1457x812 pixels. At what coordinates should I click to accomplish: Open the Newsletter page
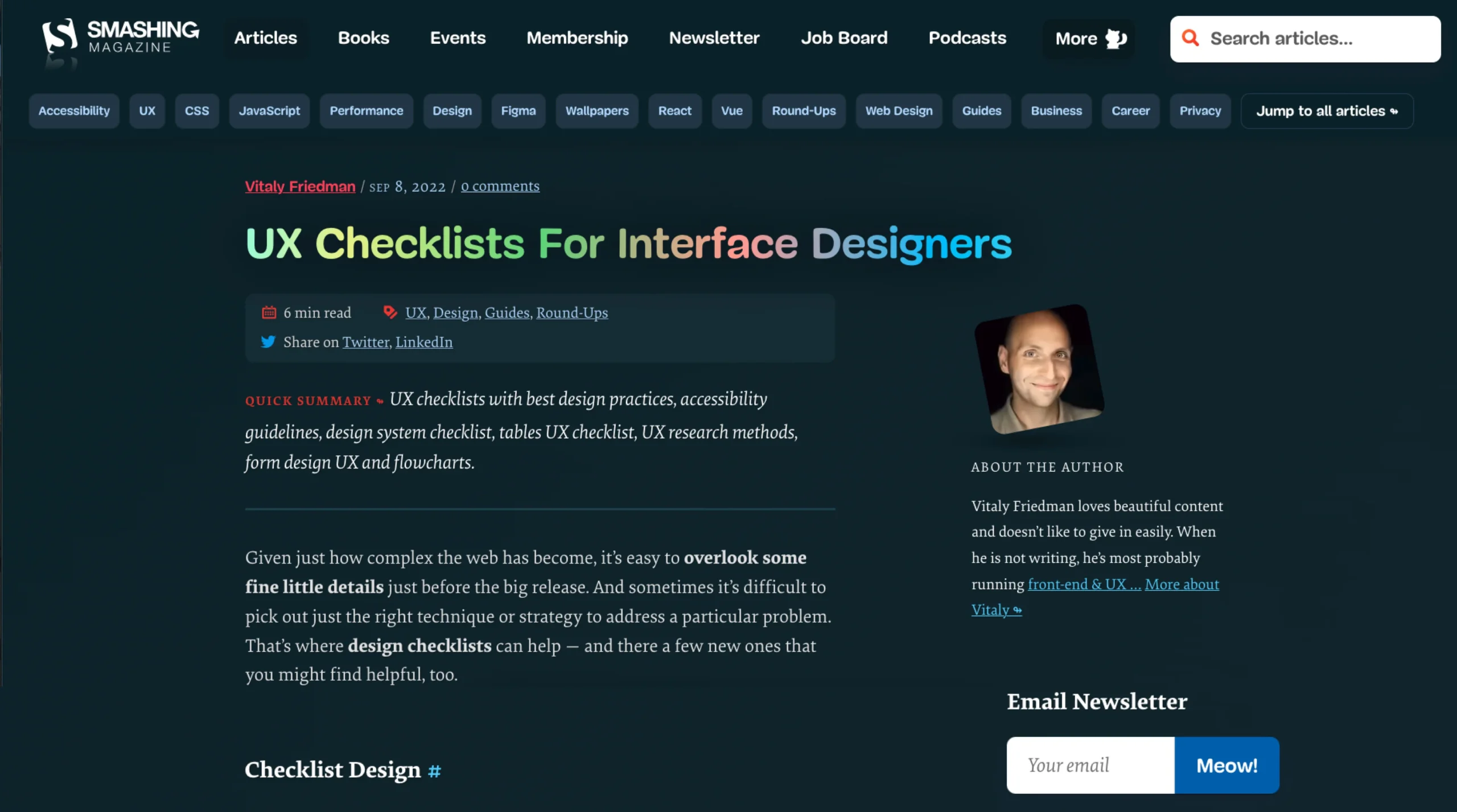click(714, 38)
